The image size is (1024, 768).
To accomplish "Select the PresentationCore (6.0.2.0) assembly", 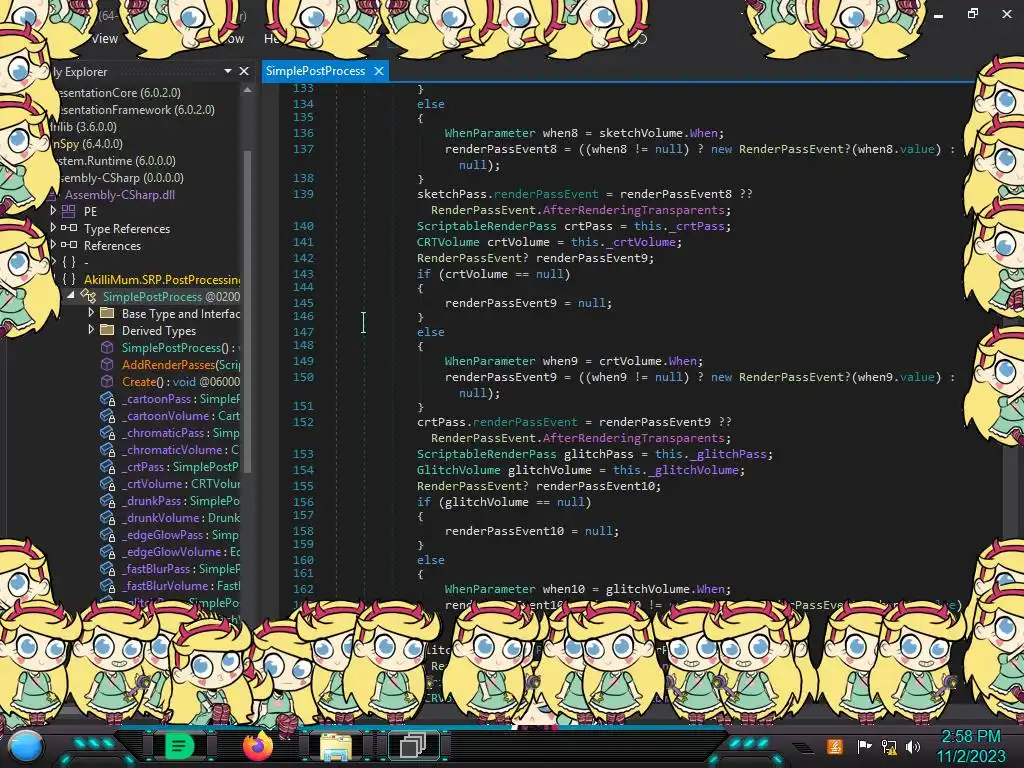I will 118,93.
